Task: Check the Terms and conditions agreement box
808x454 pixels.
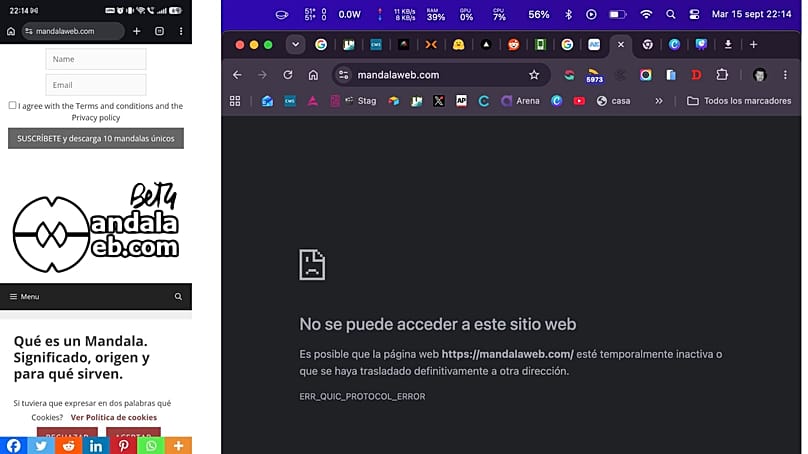Action: click(12, 105)
